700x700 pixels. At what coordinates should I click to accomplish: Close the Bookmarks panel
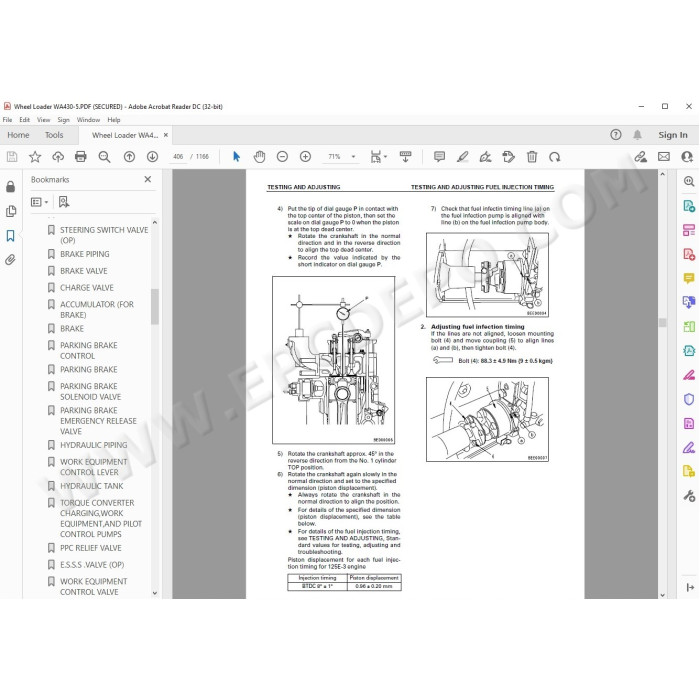148,179
